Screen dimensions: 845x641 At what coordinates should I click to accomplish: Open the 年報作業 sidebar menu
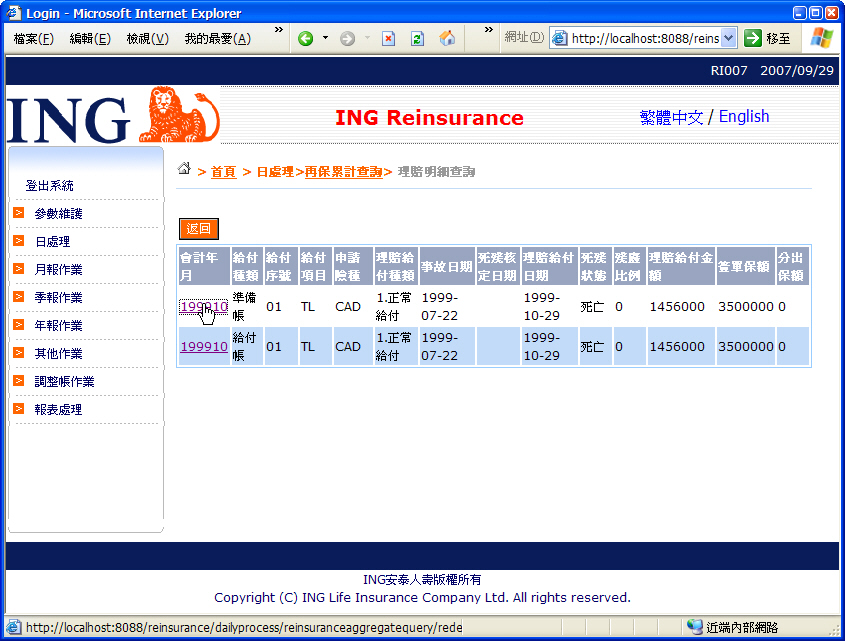pyautogui.click(x=58, y=326)
